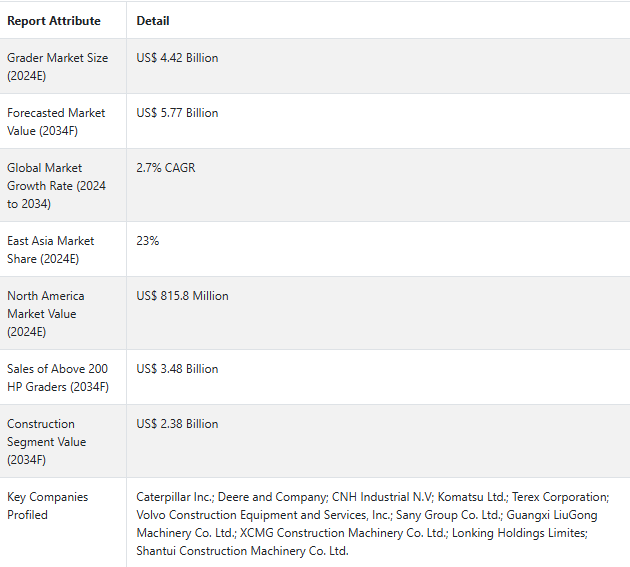
Task: Click the US$ 3.48 Billion value
Action: click(x=177, y=369)
